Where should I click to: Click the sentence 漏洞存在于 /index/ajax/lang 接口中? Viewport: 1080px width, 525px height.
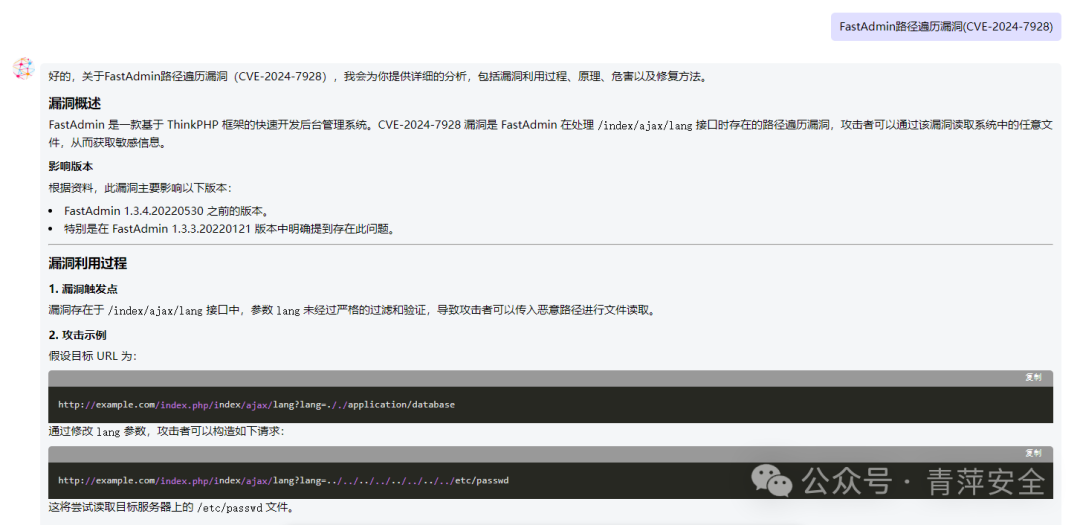(351, 310)
